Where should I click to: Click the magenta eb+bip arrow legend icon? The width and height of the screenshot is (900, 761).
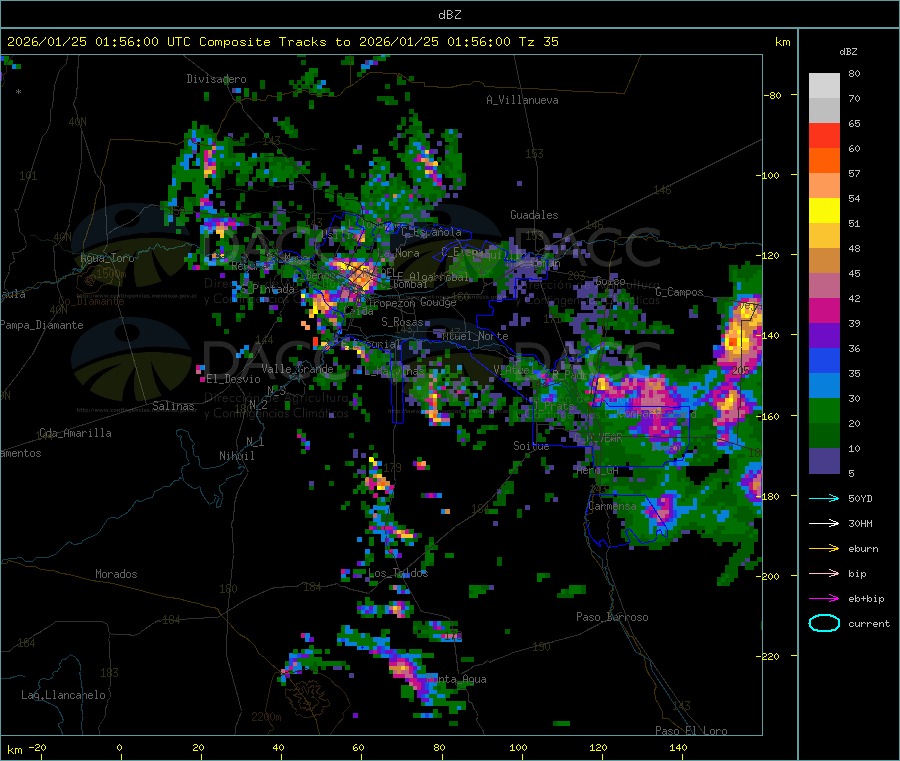(824, 599)
